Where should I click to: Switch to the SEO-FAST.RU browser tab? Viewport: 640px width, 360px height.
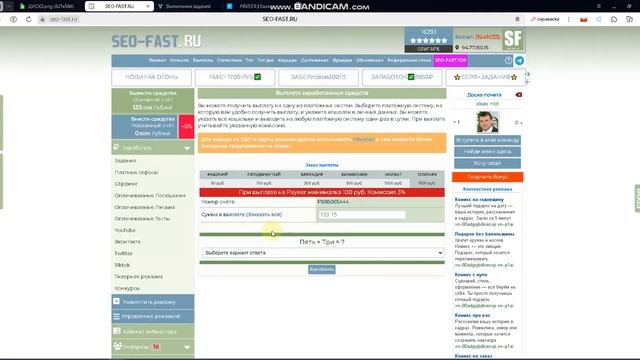coord(119,6)
